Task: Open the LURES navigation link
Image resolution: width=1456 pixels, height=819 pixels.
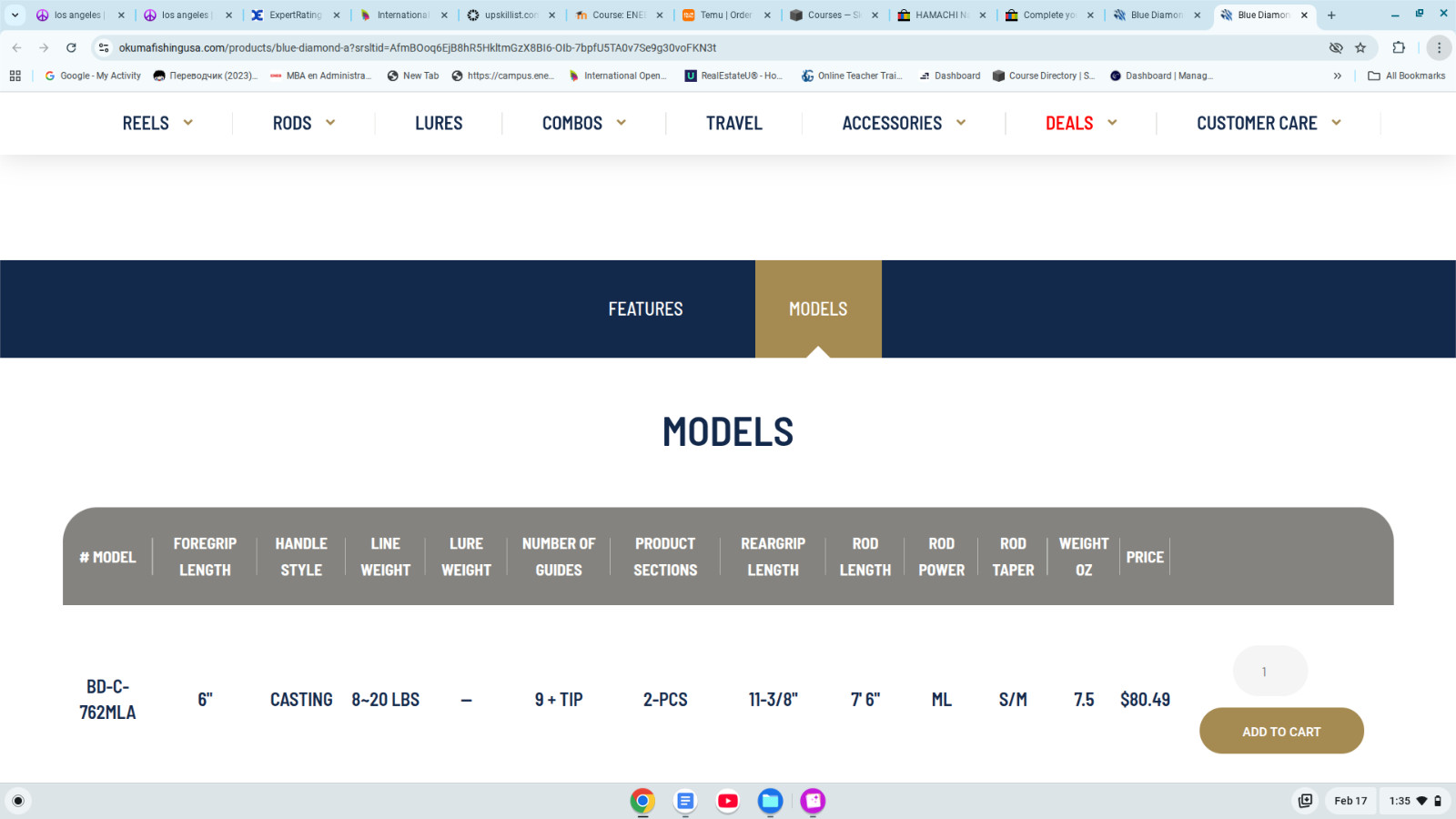Action: point(439,123)
